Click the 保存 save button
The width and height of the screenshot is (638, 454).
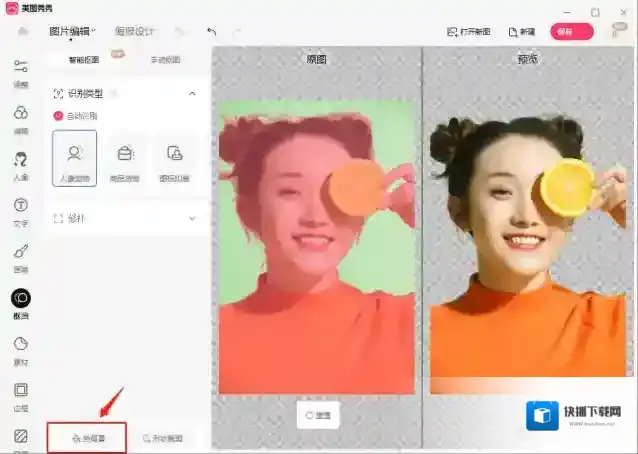pyautogui.click(x=571, y=31)
